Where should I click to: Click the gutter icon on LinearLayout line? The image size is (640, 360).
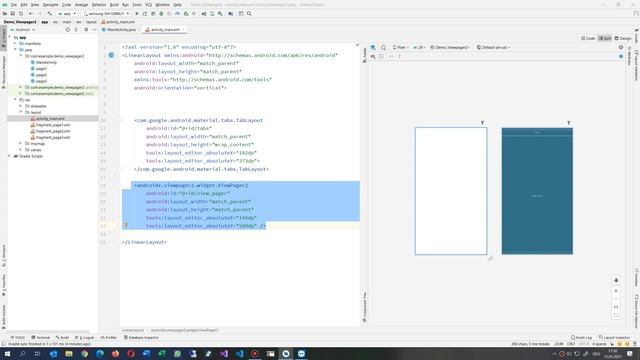(111, 55)
